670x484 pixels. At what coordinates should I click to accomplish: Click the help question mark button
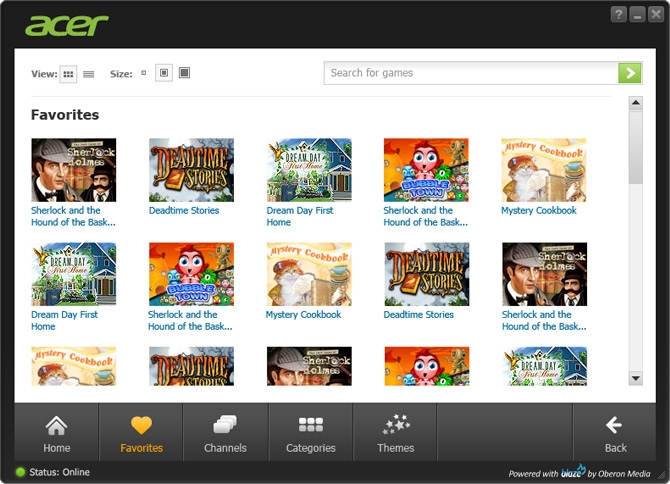click(618, 15)
